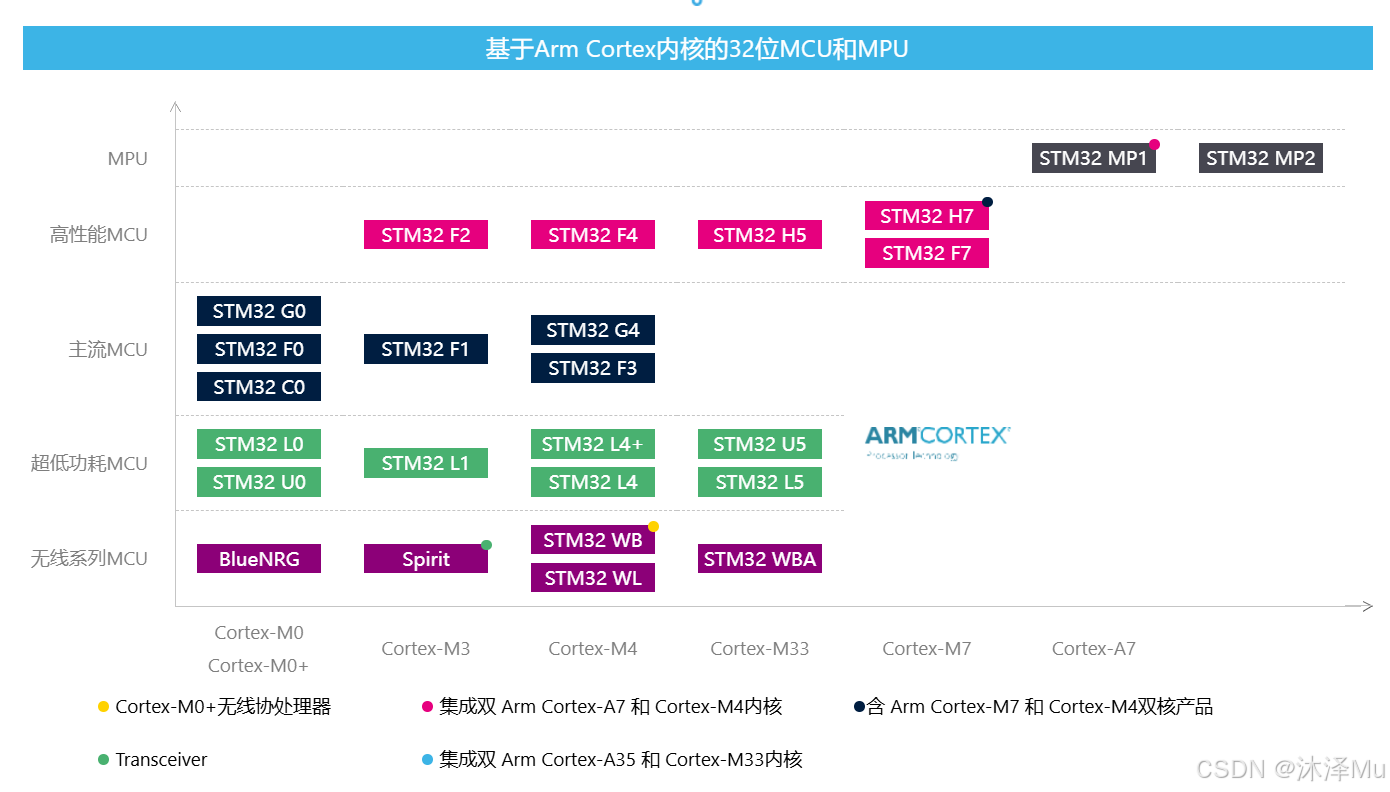Click the 无线系列MCU row label
This screenshot has width=1390, height=792.
click(89, 559)
